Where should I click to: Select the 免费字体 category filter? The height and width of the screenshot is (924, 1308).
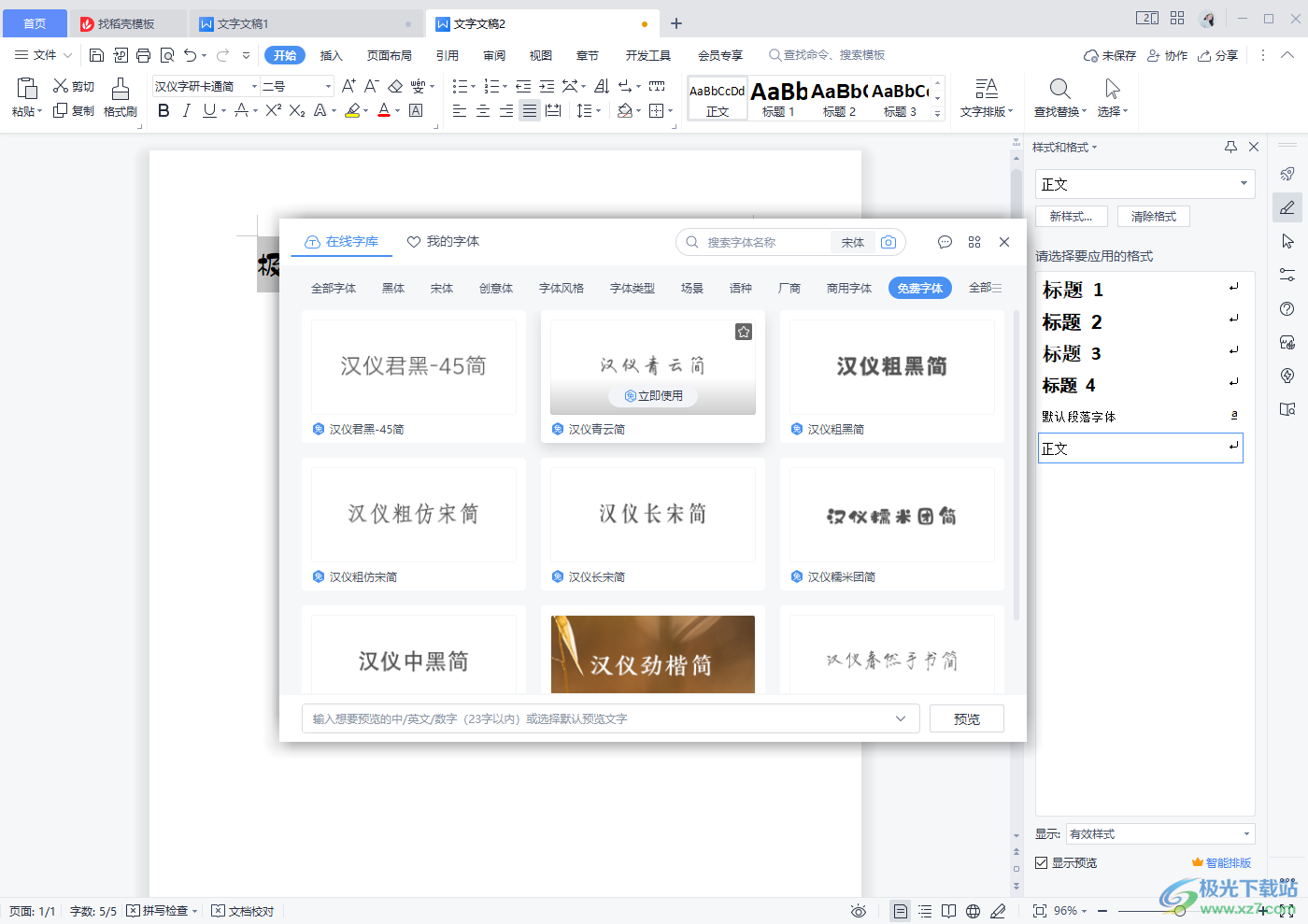[920, 288]
